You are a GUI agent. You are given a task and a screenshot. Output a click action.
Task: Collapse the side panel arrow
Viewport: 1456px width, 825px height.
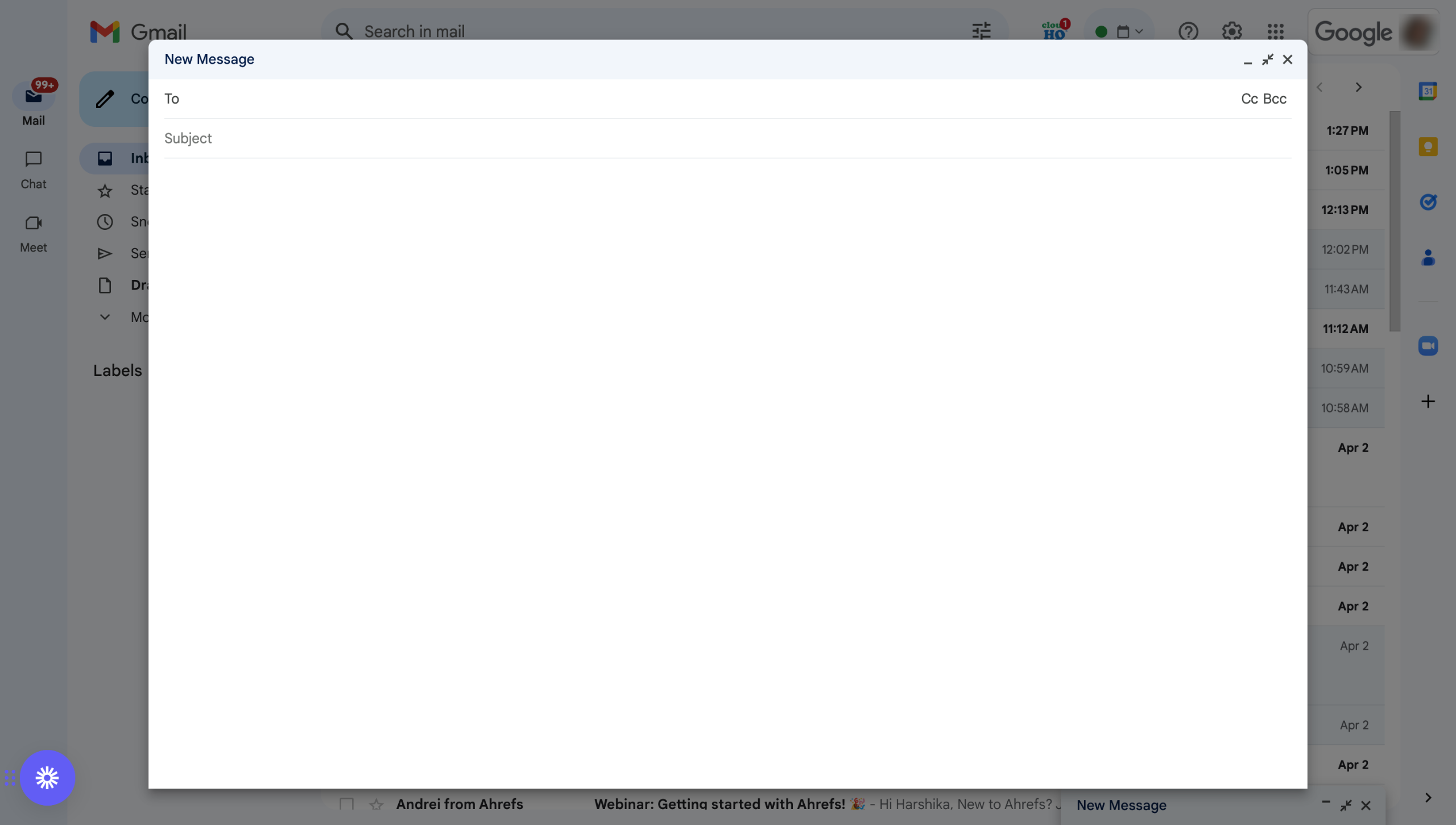pyautogui.click(x=1428, y=797)
